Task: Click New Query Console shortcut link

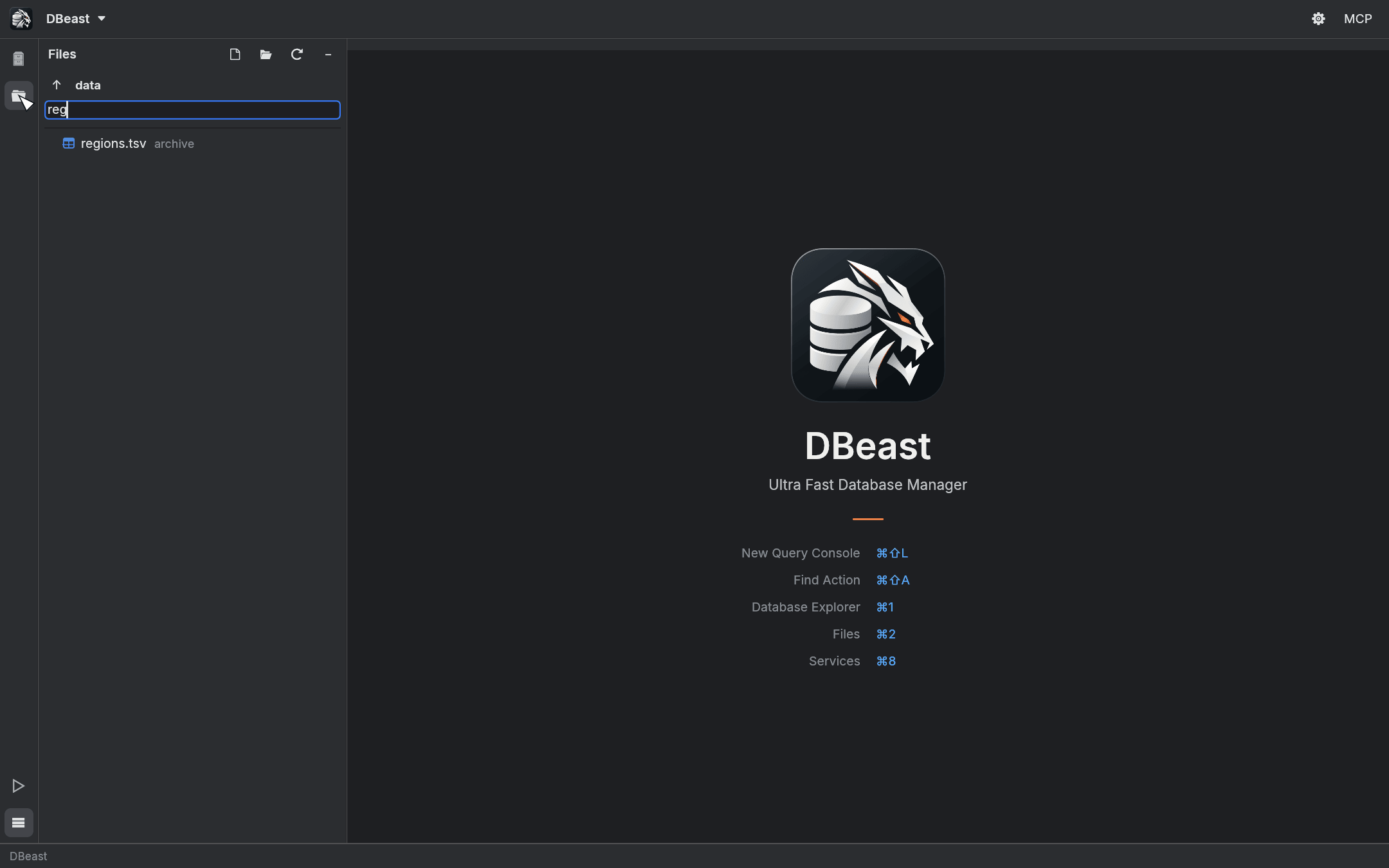Action: (x=800, y=553)
